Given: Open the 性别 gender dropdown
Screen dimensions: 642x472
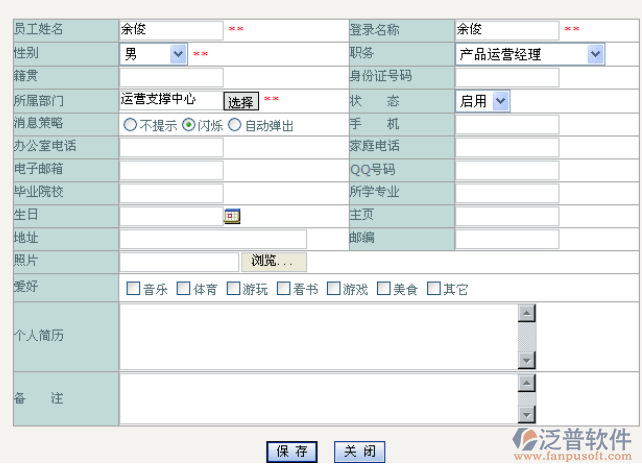Looking at the screenshot, I should click(x=178, y=54).
